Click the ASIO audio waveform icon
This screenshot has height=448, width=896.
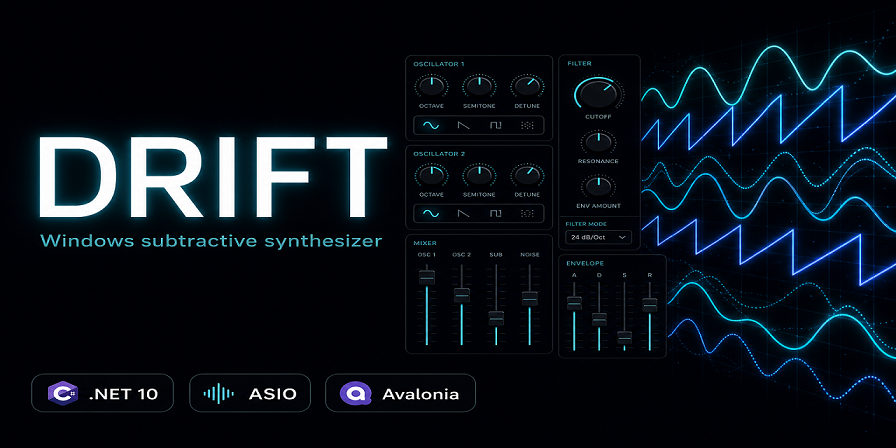(x=218, y=393)
